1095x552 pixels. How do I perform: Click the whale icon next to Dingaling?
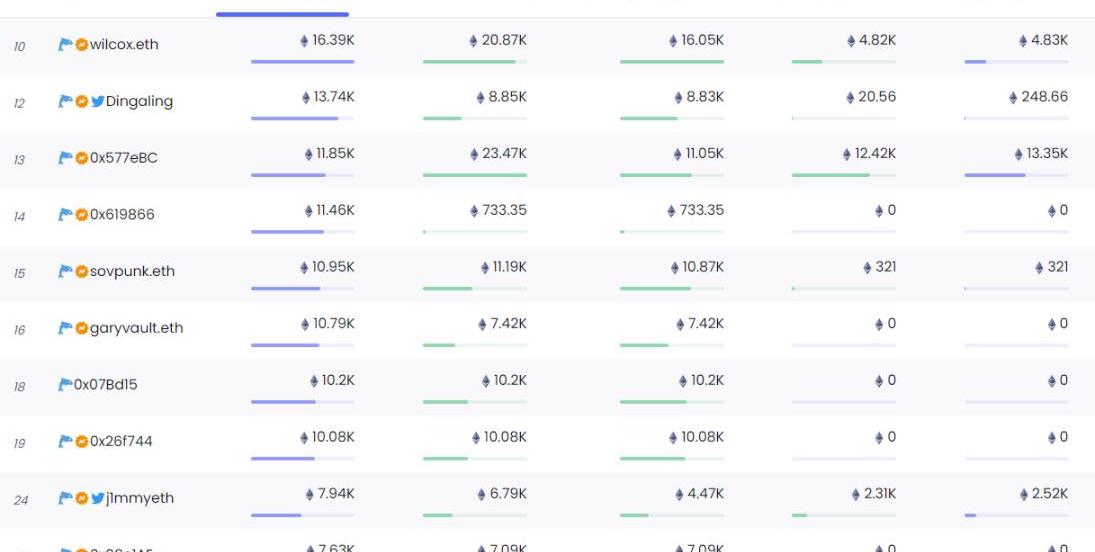[x=65, y=101]
